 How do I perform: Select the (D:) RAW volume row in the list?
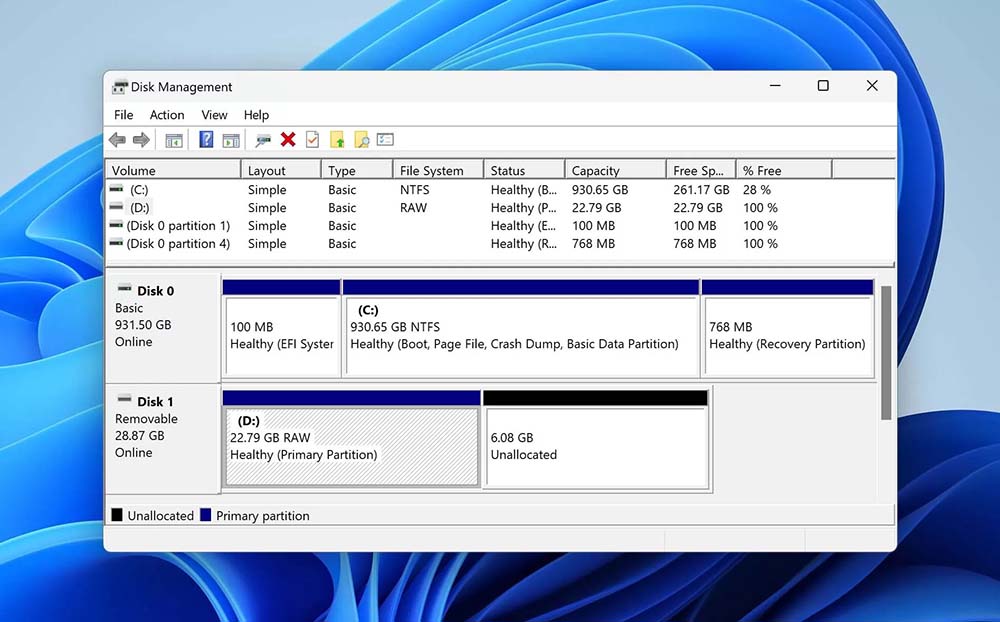(x=140, y=208)
